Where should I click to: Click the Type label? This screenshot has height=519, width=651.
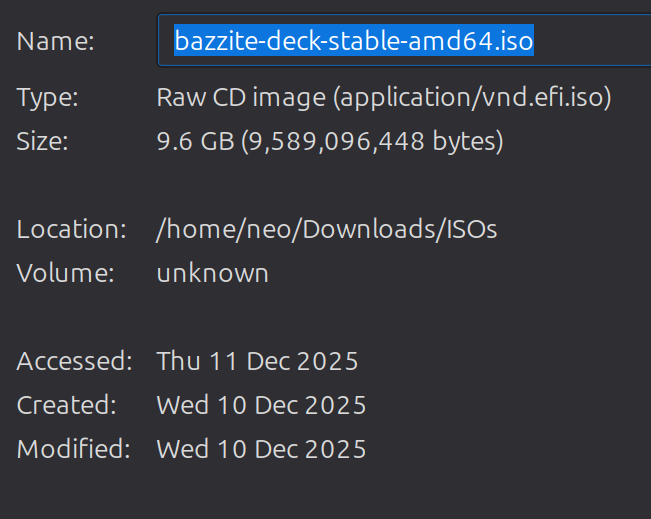(48, 98)
